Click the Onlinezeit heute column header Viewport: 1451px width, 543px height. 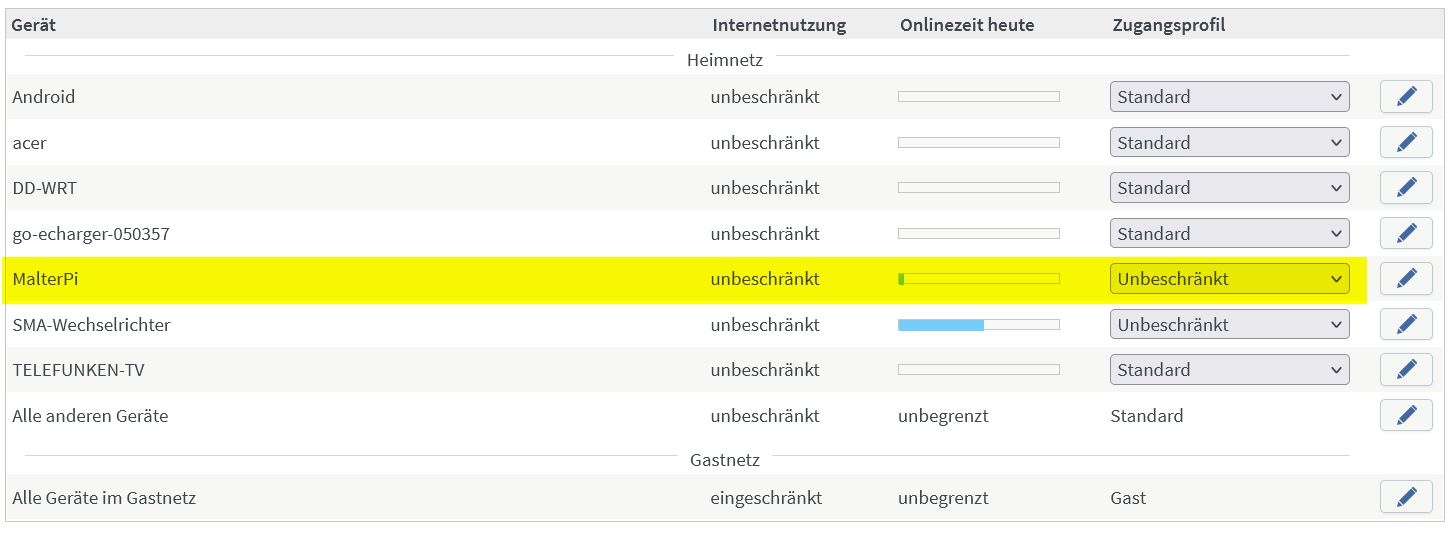966,25
